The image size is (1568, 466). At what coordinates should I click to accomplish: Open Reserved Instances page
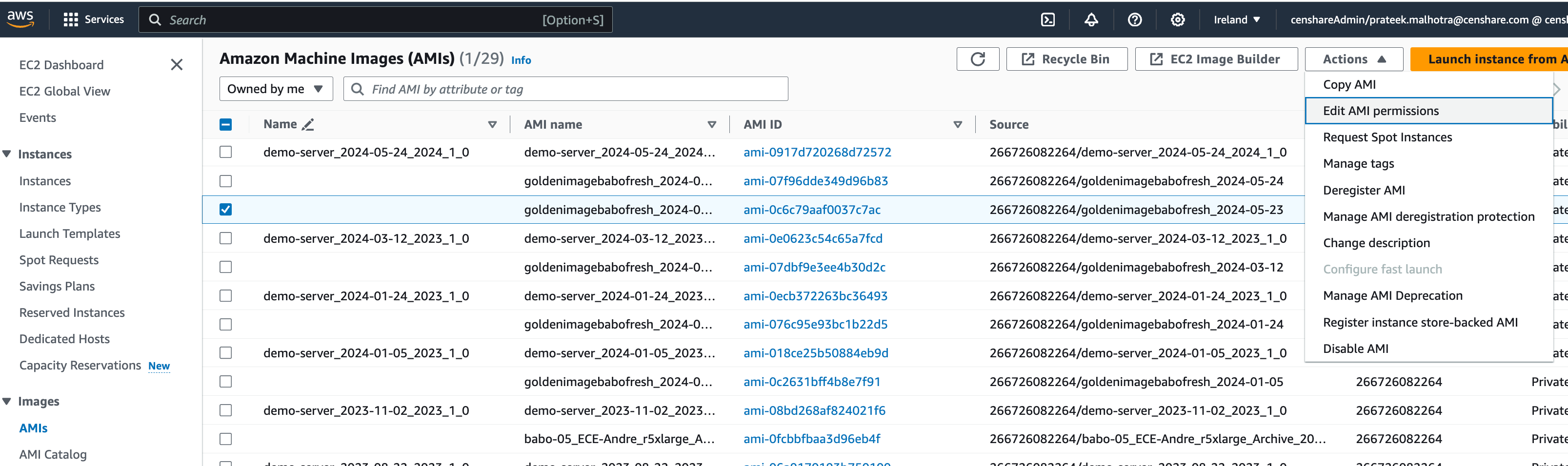(x=72, y=312)
